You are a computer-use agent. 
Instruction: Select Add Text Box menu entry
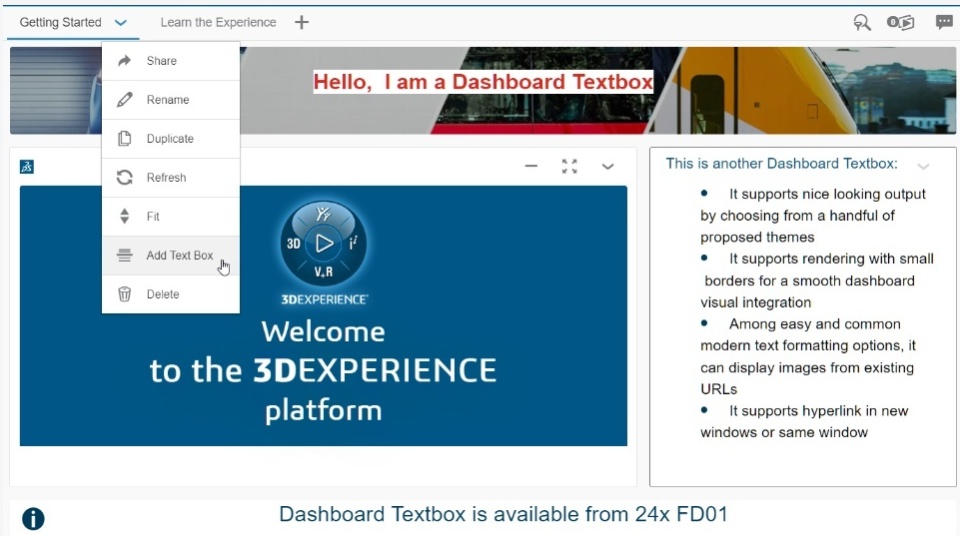[x=171, y=255]
